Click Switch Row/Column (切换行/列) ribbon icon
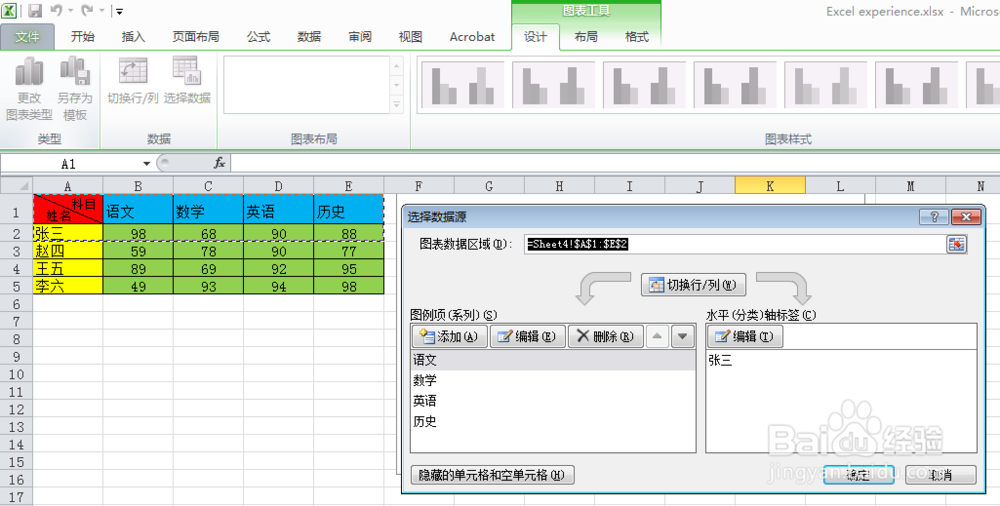This screenshot has height=506, width=1000. (x=133, y=81)
